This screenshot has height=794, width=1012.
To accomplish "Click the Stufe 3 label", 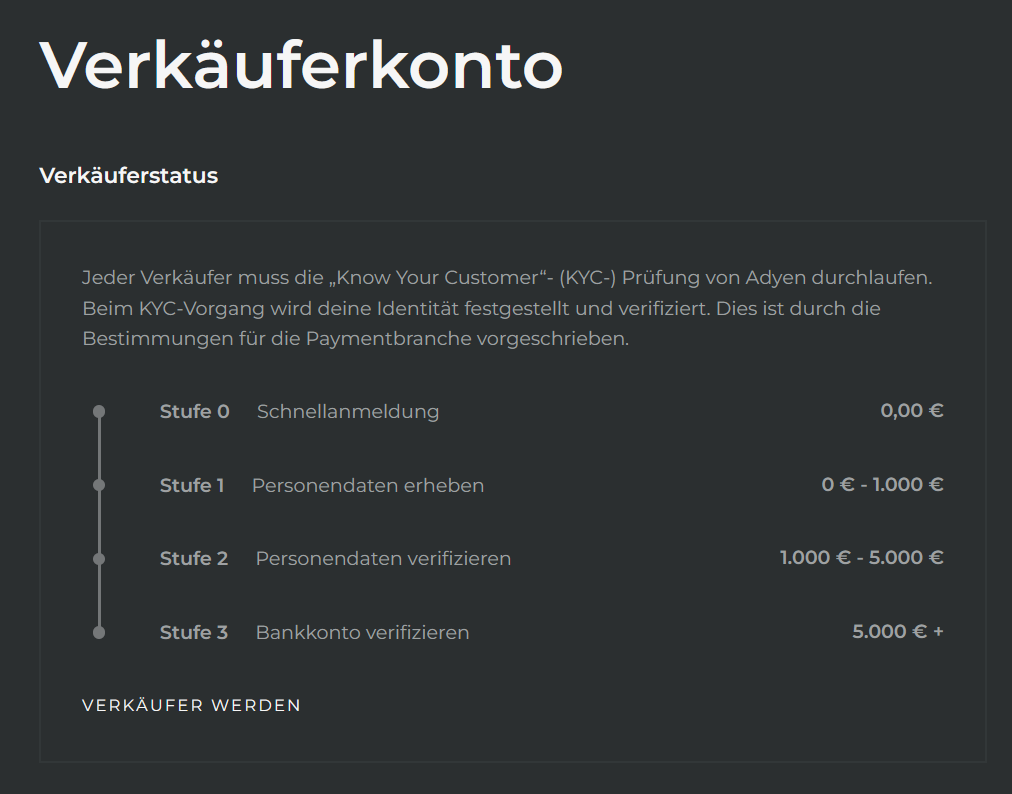I will click(x=194, y=632).
